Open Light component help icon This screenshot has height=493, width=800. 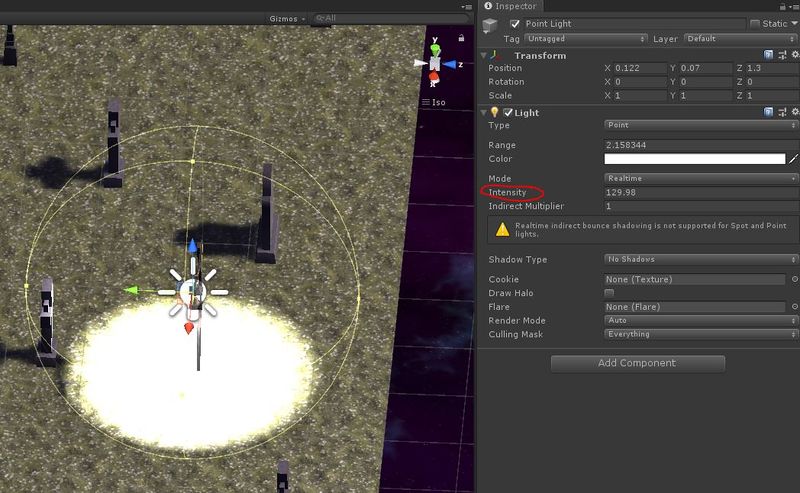tap(768, 112)
